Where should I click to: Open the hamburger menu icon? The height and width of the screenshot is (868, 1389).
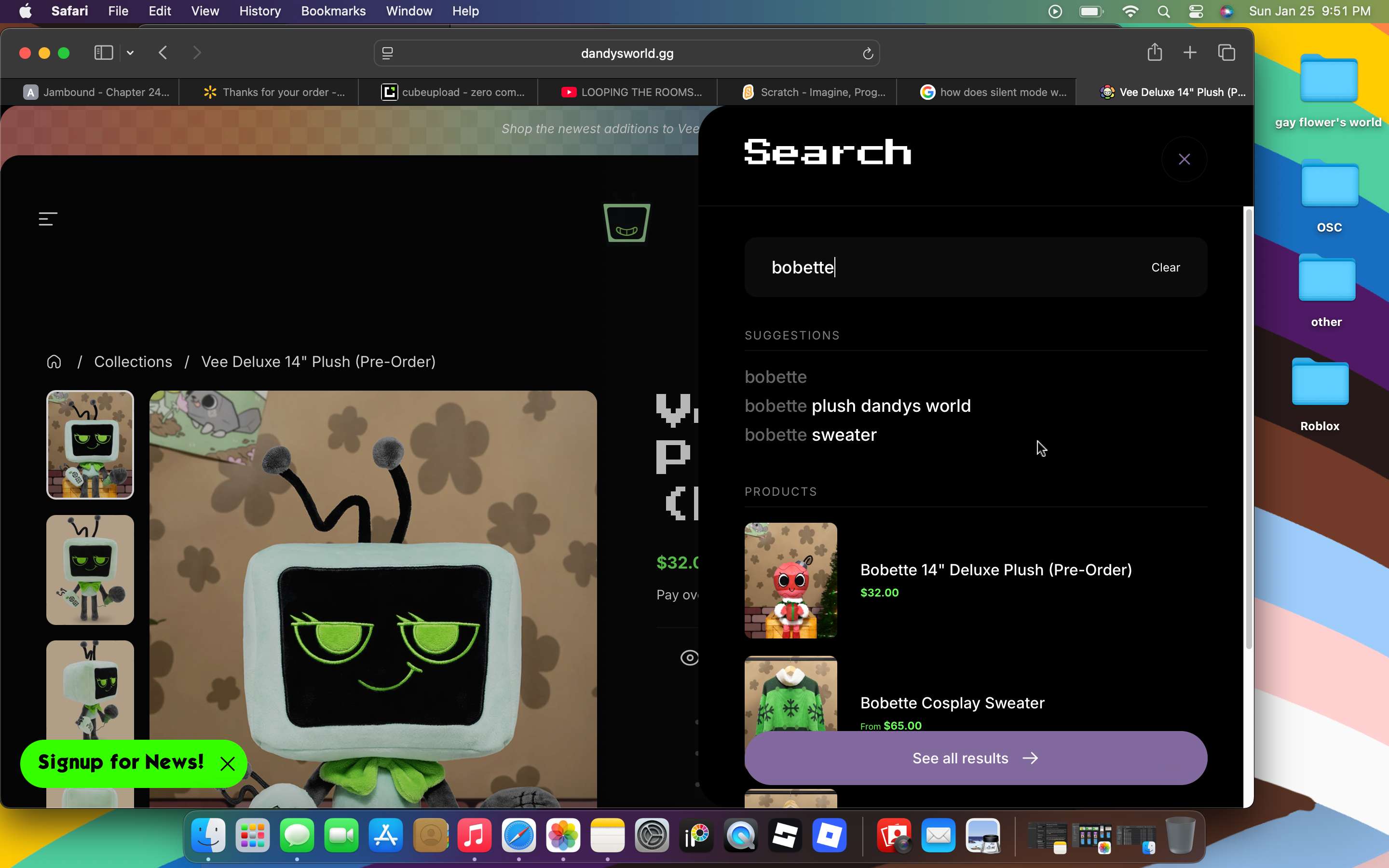coord(48,219)
